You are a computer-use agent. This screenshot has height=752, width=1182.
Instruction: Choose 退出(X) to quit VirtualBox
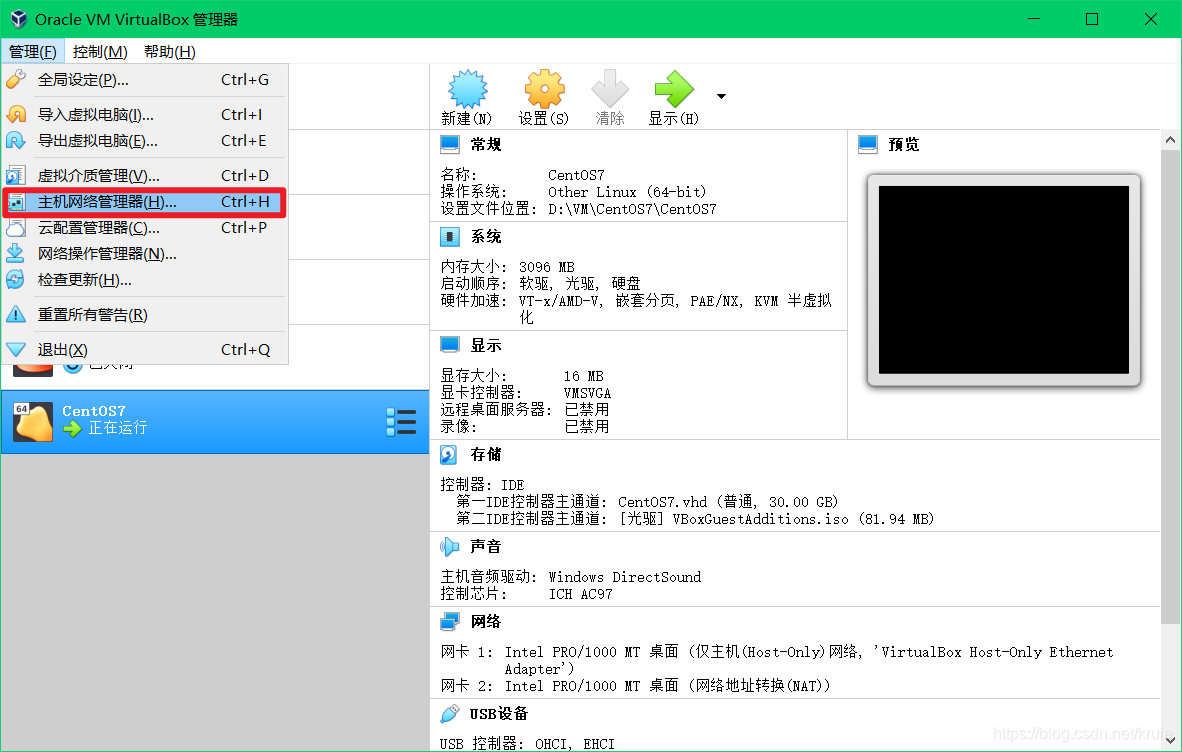[x=144, y=350]
